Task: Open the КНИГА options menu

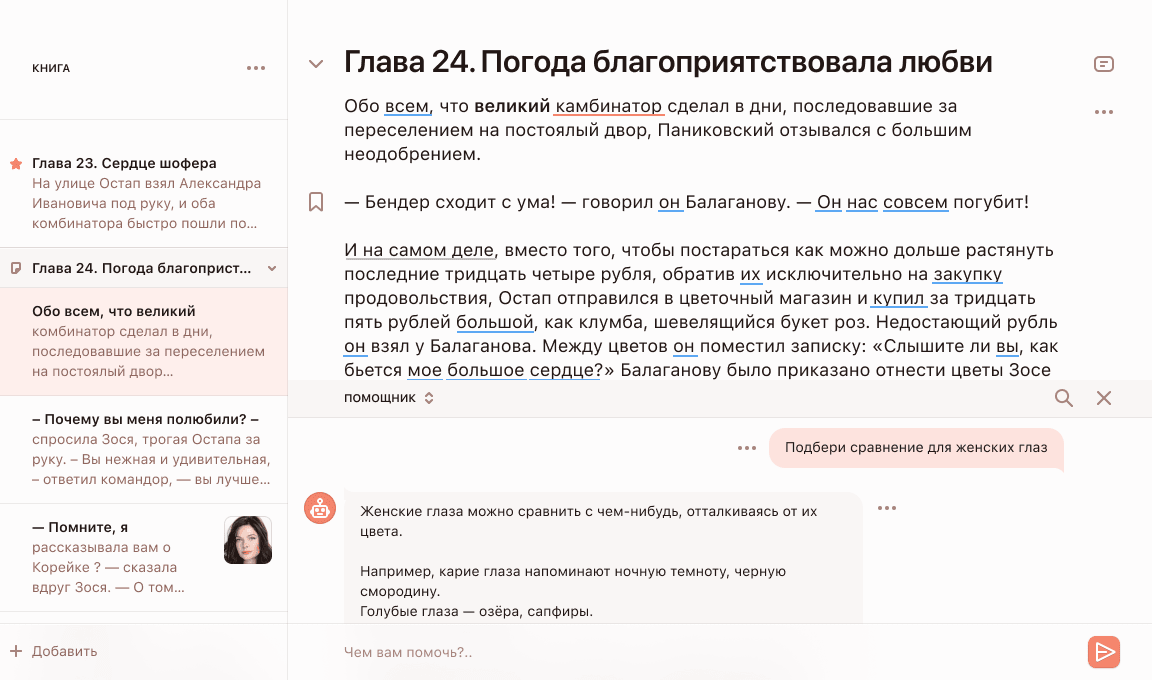Action: (x=256, y=67)
